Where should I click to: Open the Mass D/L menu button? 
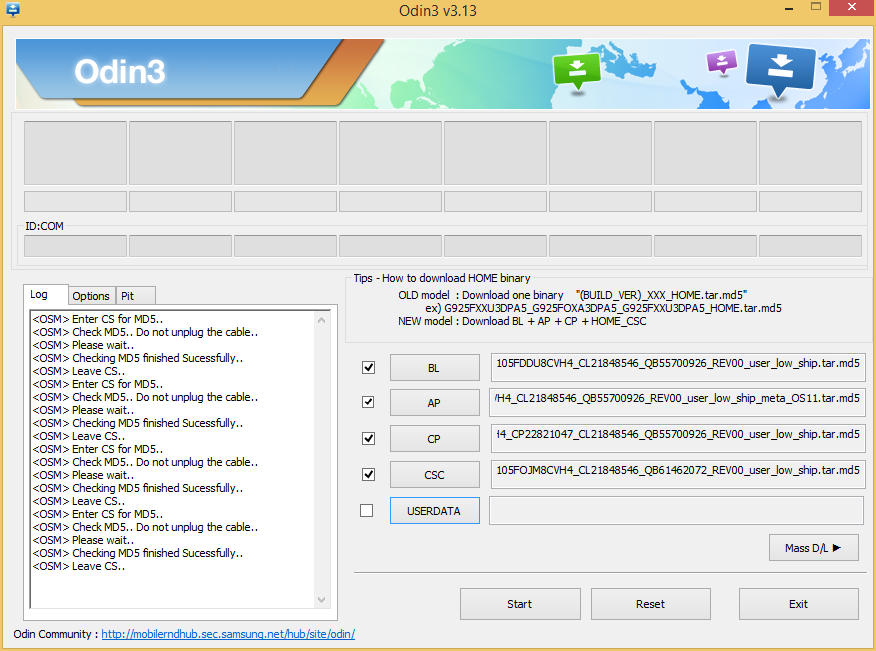pos(813,548)
